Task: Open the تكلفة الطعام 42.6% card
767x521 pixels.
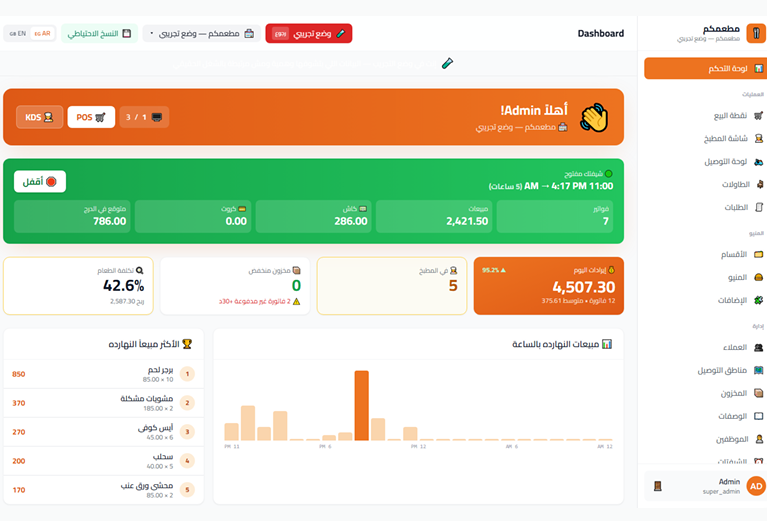Action: pos(78,286)
